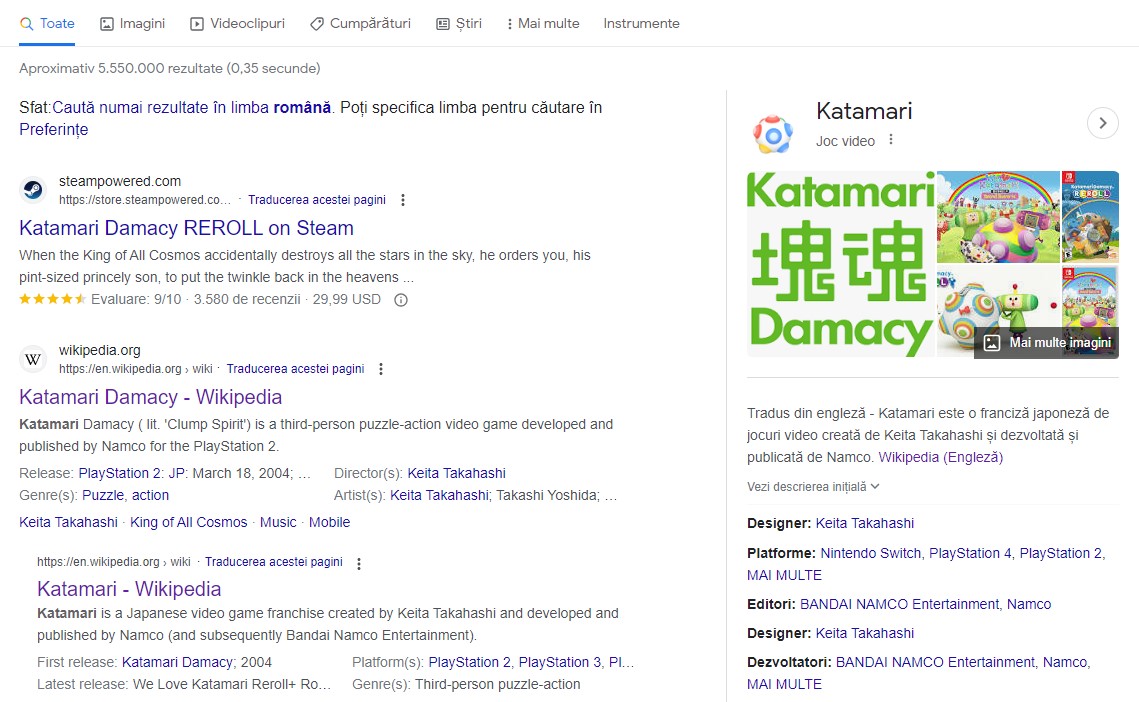Open options for the Katamari - Wikipedia sub-result

[x=359, y=563]
